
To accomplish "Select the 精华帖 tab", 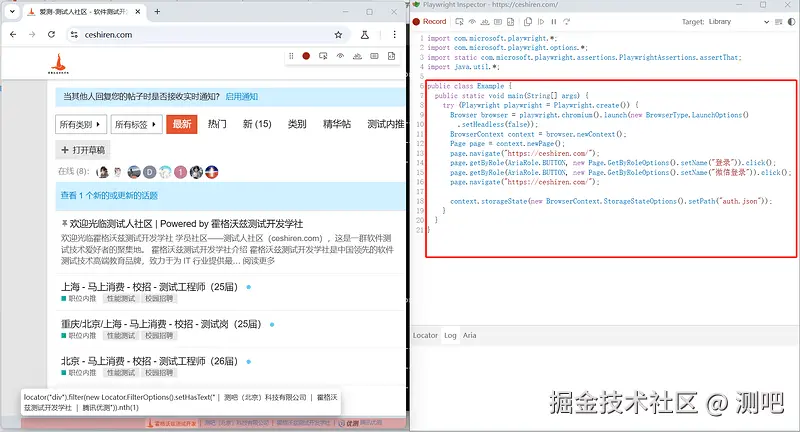I will [337, 124].
